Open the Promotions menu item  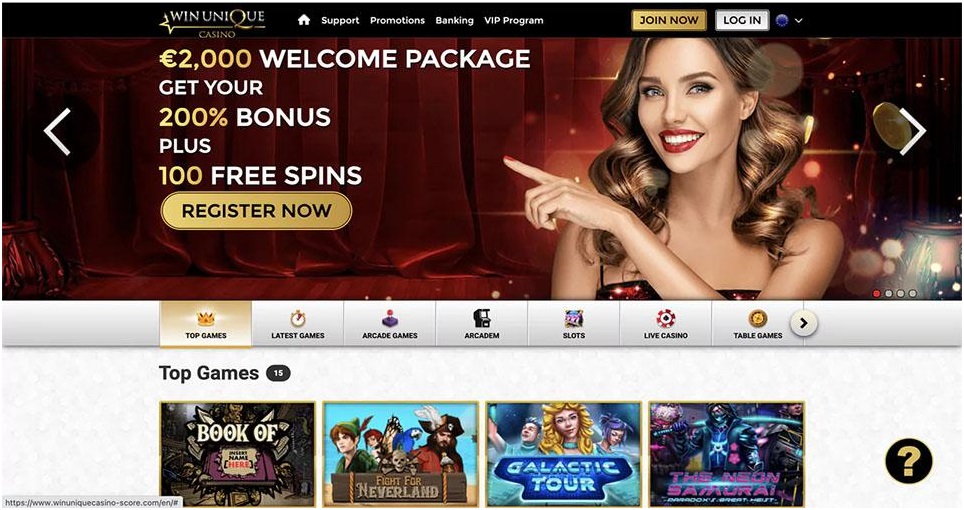click(397, 20)
